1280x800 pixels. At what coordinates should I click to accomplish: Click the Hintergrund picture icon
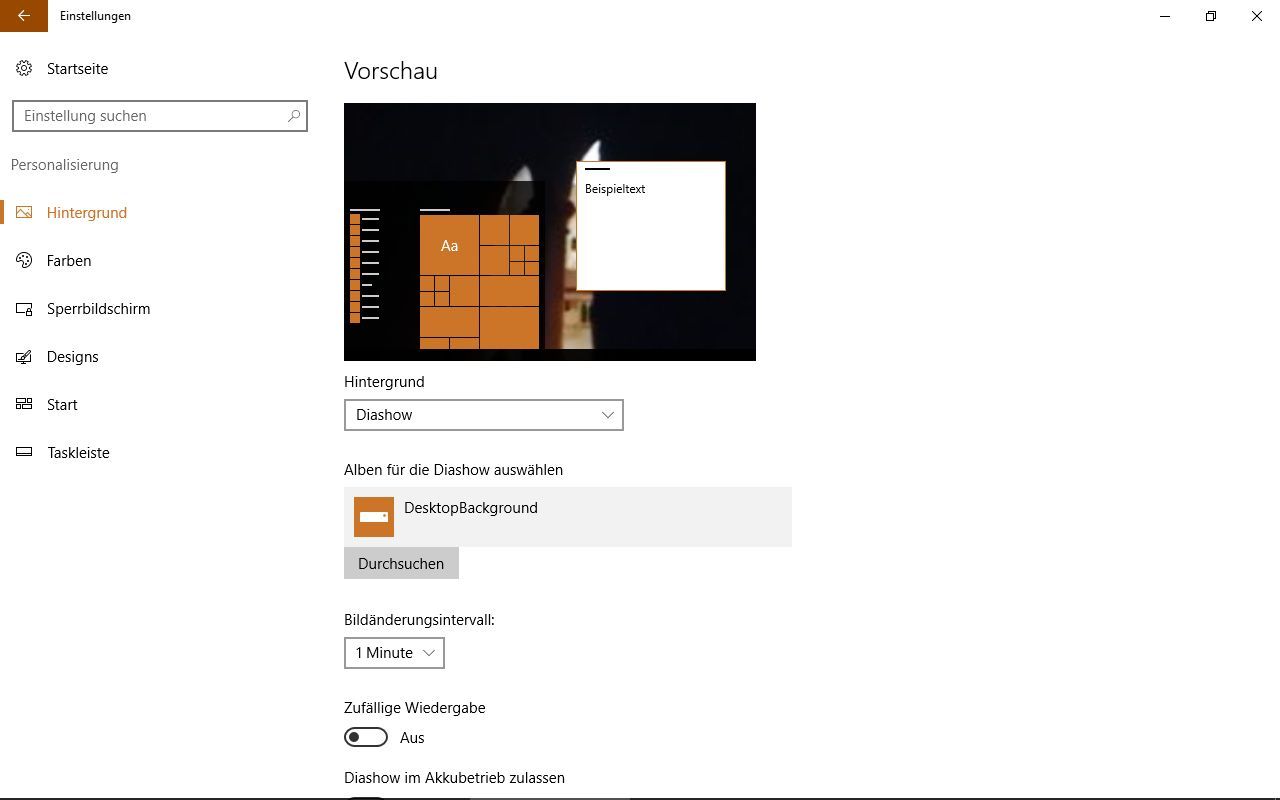(25, 213)
